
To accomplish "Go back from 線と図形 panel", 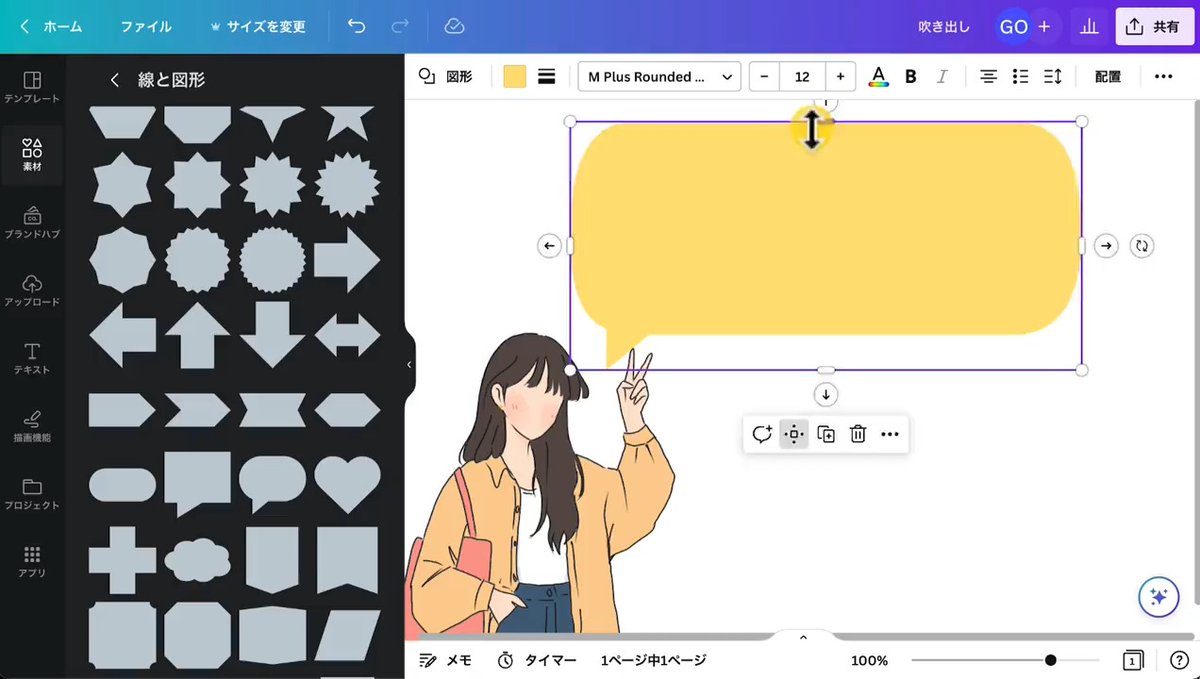I will pos(115,80).
